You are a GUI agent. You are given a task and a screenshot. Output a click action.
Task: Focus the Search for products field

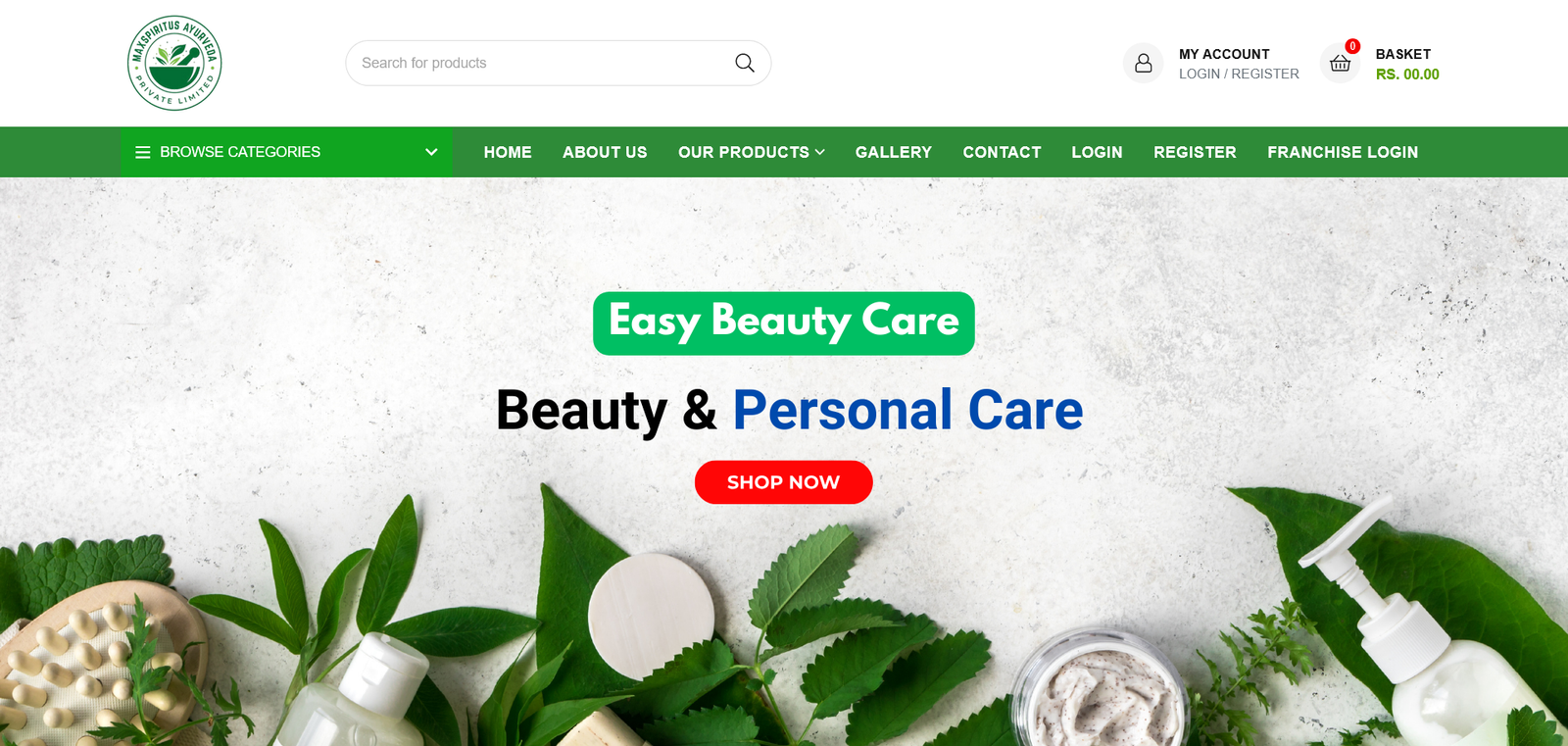[x=539, y=63]
